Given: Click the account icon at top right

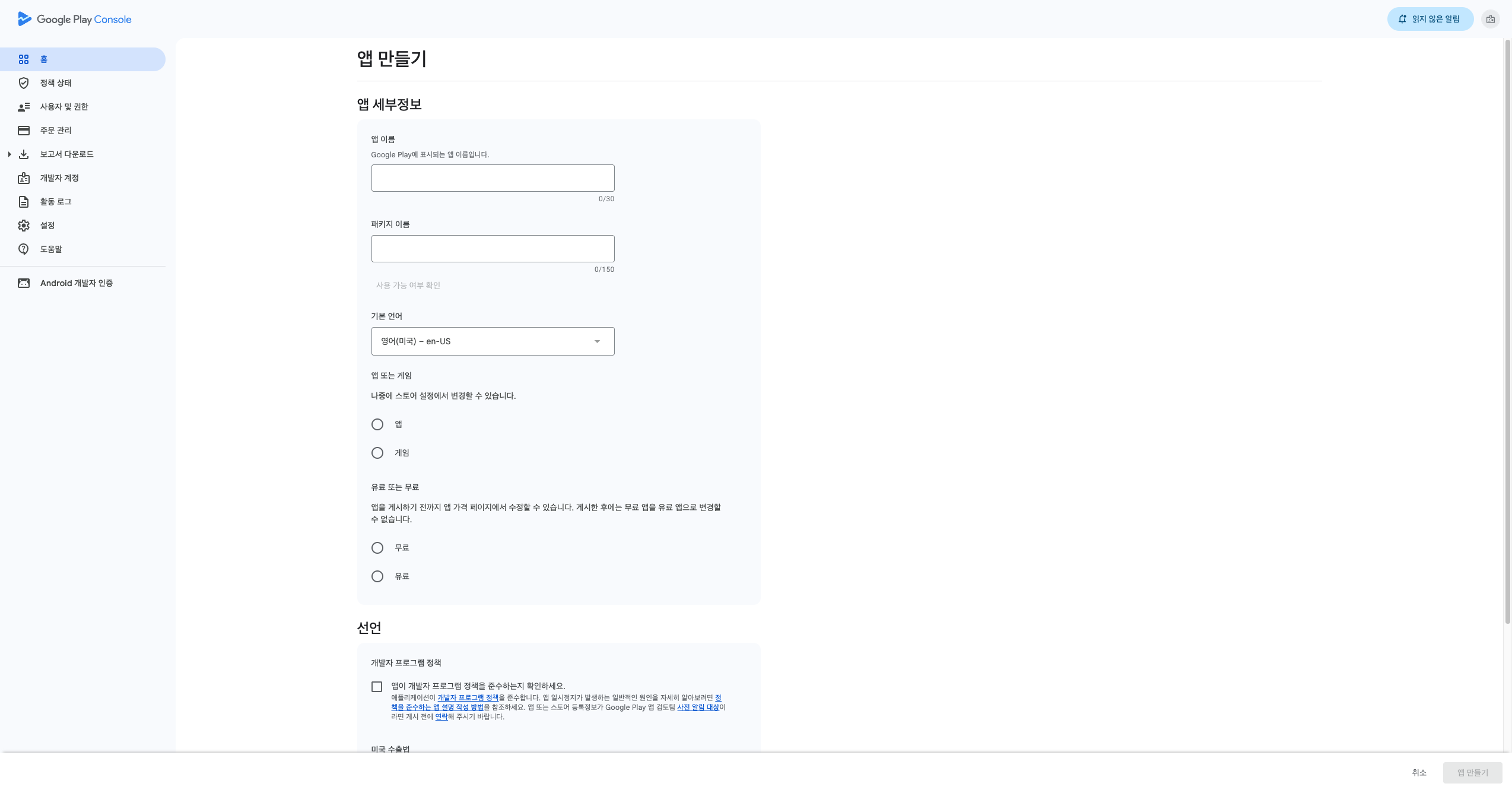Looking at the screenshot, I should pyautogui.click(x=1490, y=19).
